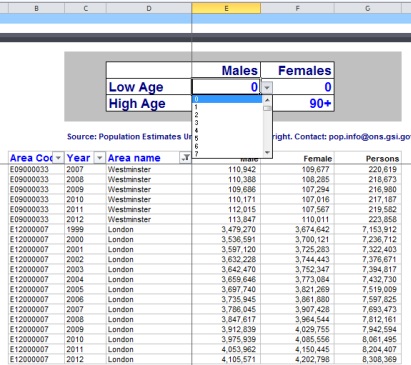Viewport: 411px width, 365px height.
Task: Choose age 2 in the dropdown list
Action: coord(227,115)
